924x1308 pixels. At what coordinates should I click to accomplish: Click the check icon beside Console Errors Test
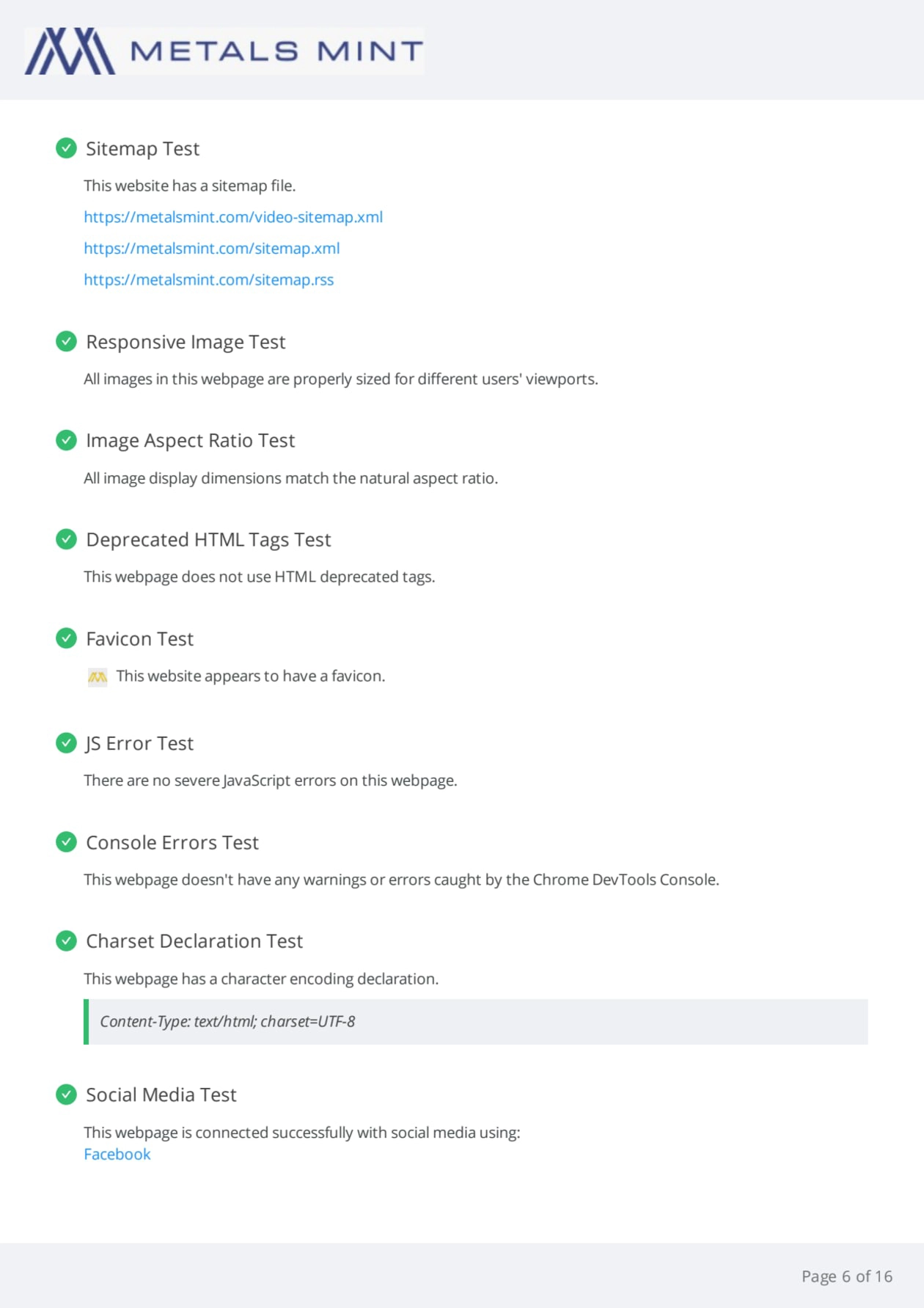pos(66,842)
